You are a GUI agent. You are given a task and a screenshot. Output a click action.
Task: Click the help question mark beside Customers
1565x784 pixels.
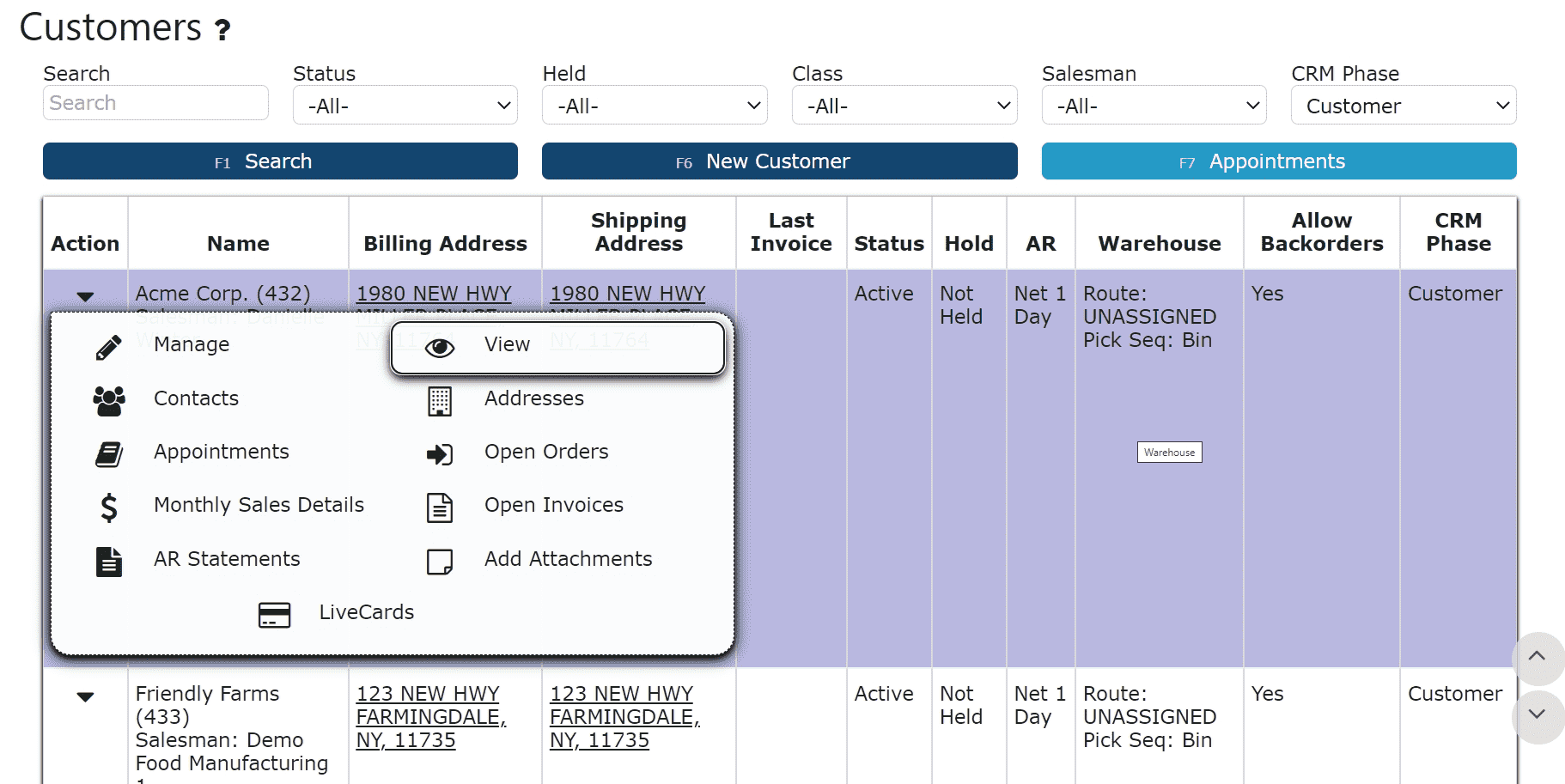pos(222,31)
